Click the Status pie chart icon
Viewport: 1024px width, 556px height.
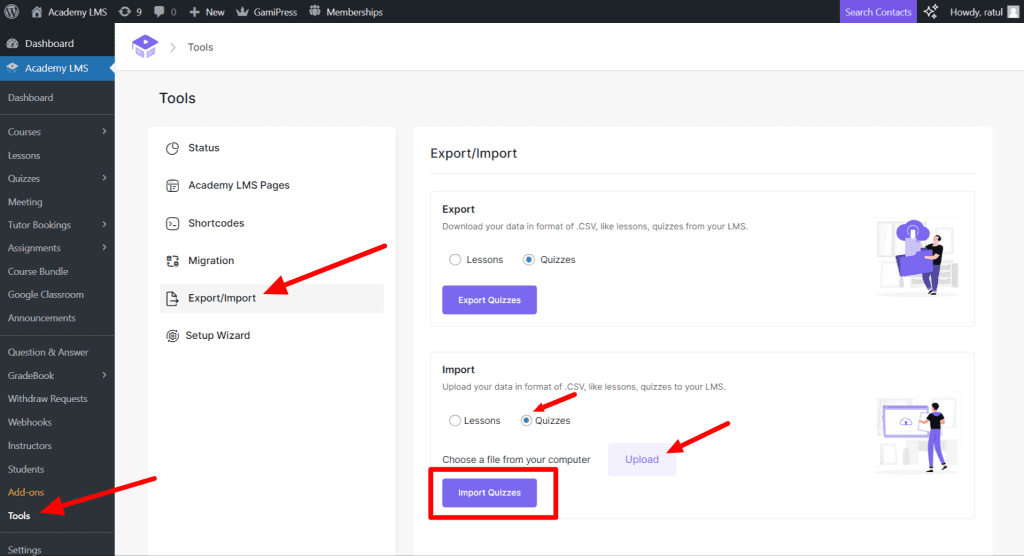(172, 148)
